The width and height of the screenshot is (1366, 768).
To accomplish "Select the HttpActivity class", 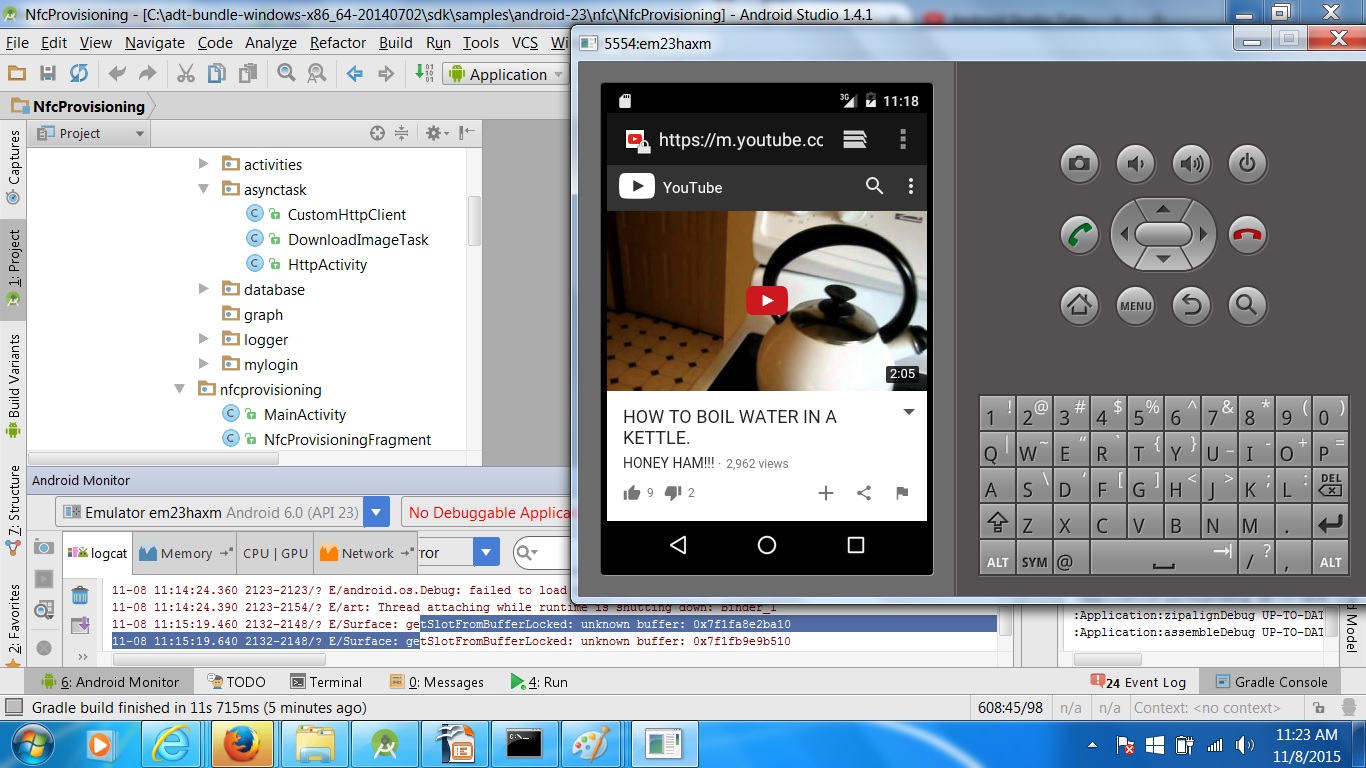I will point(327,264).
